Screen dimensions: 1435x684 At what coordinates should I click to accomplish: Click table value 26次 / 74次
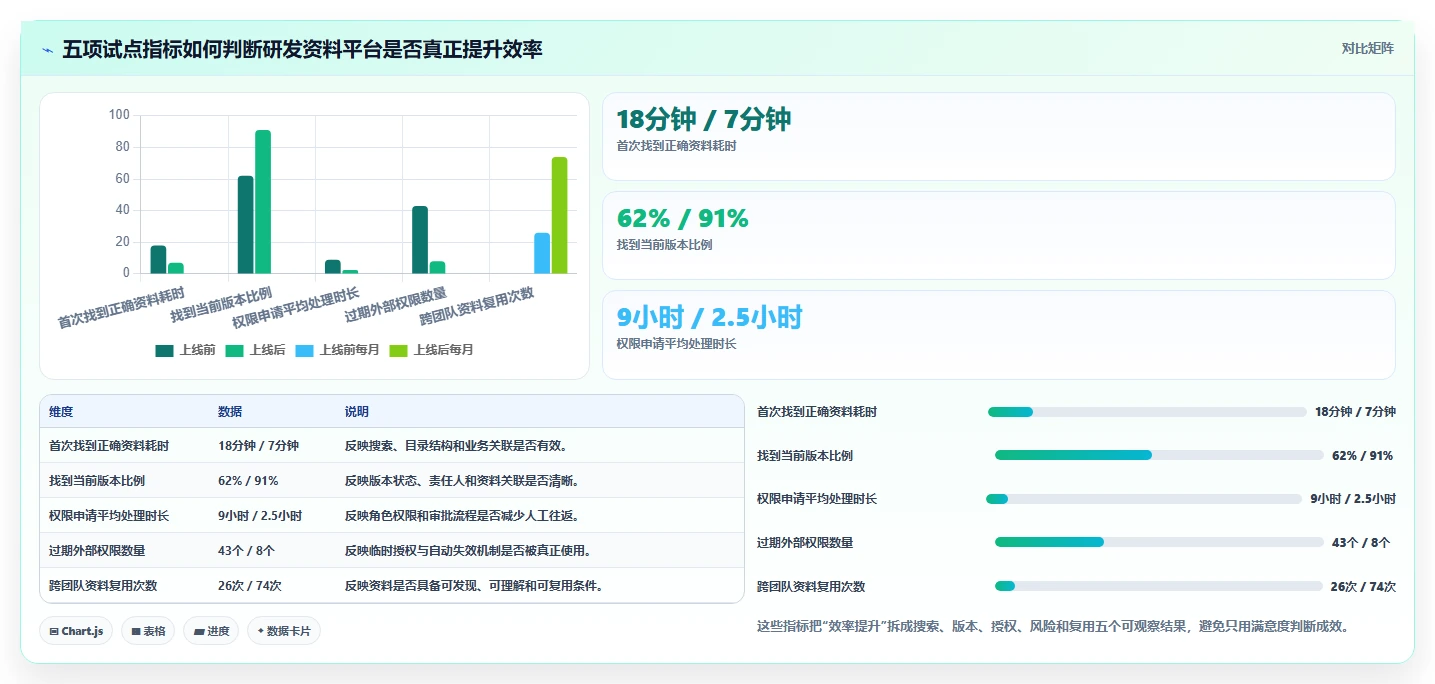[x=250, y=586]
